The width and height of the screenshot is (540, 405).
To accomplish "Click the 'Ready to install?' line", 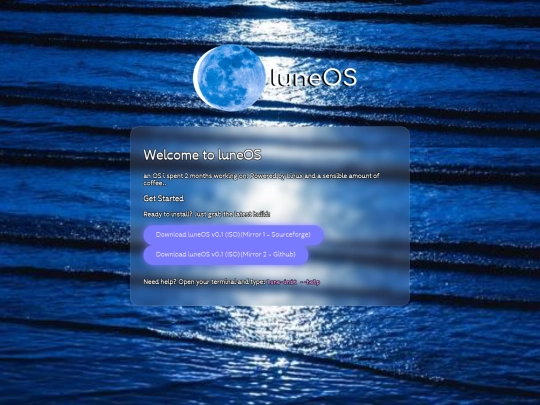I will (x=207, y=214).
